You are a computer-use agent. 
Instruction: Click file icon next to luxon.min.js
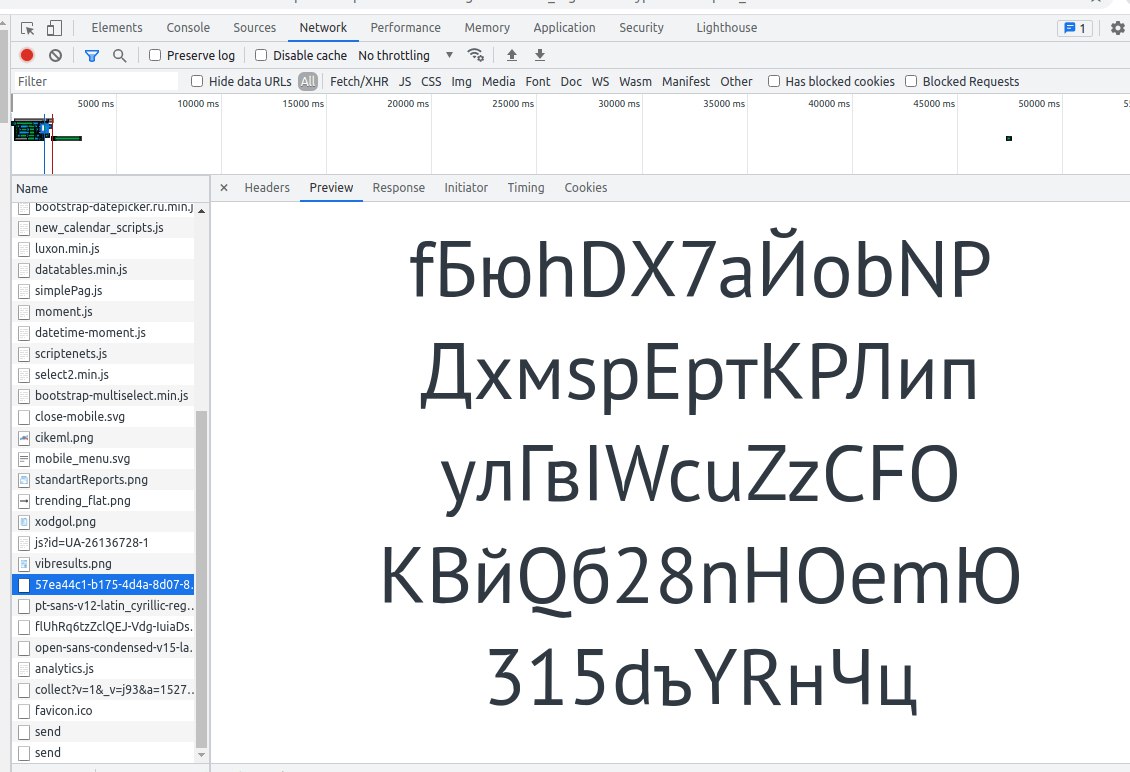(x=24, y=249)
